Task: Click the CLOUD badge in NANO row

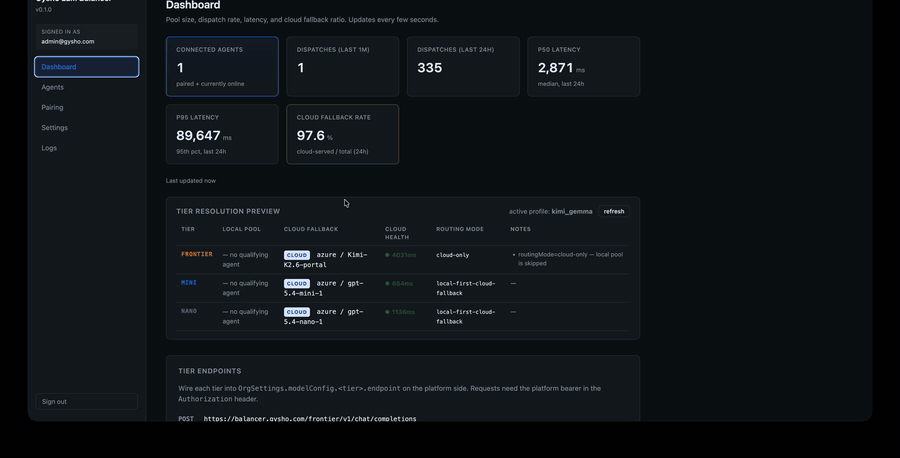Action: 297,312
